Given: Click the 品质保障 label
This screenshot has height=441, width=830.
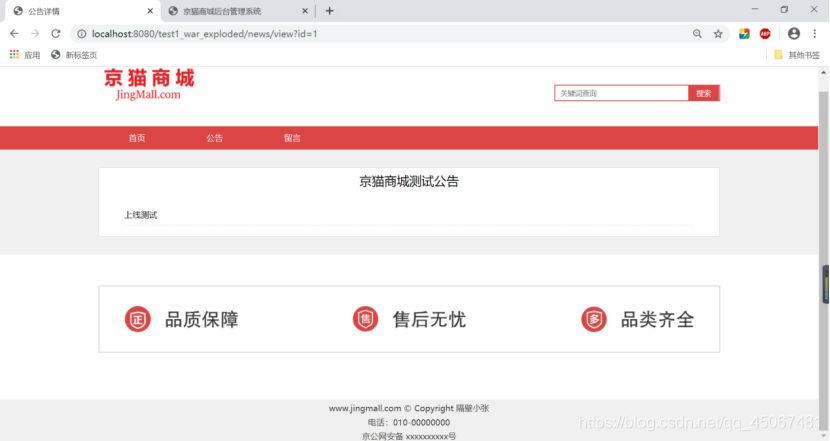Looking at the screenshot, I should tap(202, 320).
